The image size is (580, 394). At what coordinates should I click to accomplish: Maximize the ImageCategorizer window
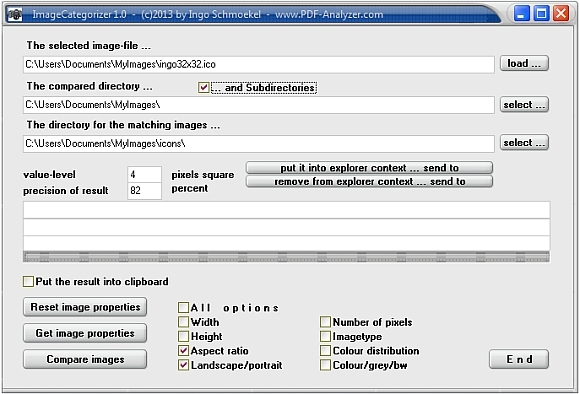[x=542, y=14]
